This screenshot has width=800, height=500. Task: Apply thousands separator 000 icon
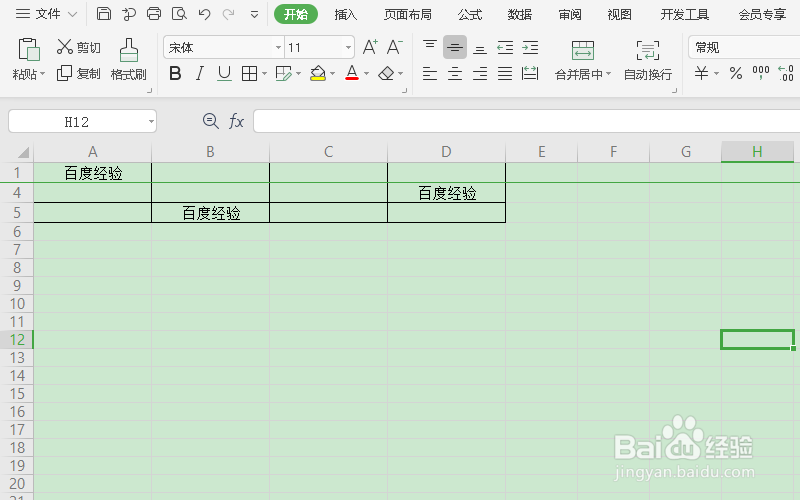[x=761, y=73]
